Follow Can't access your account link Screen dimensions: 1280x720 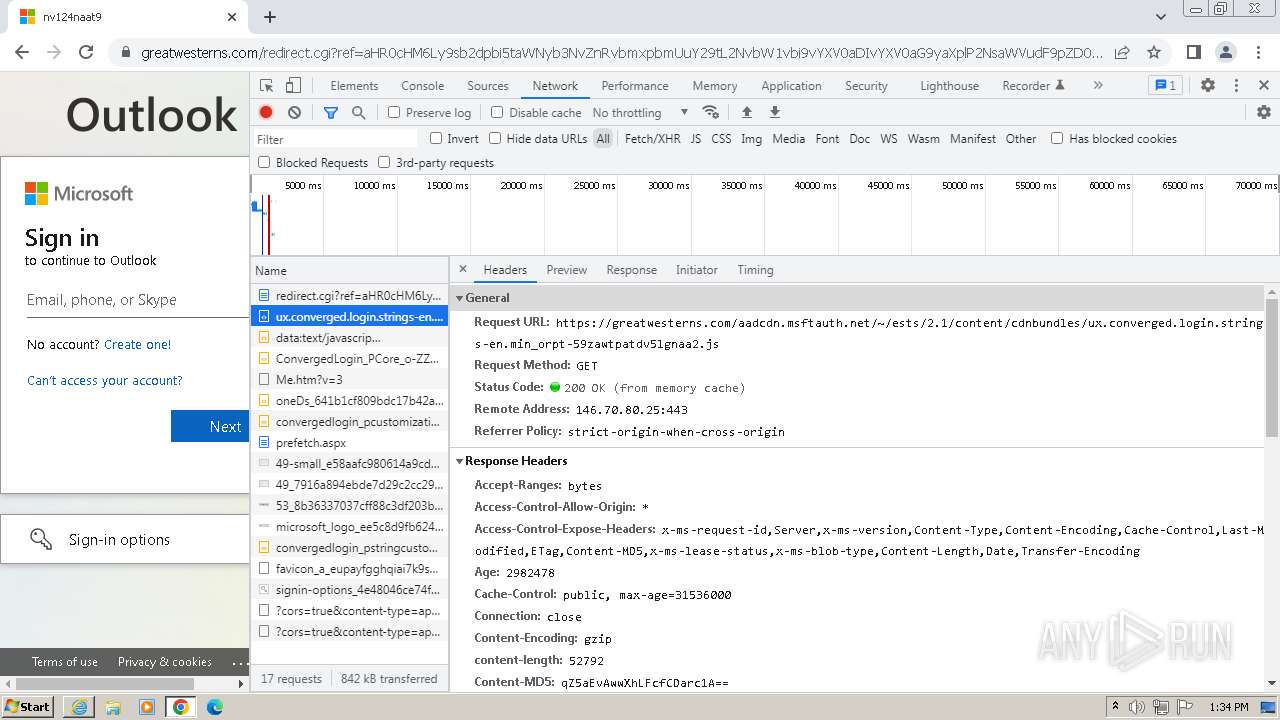coord(105,380)
